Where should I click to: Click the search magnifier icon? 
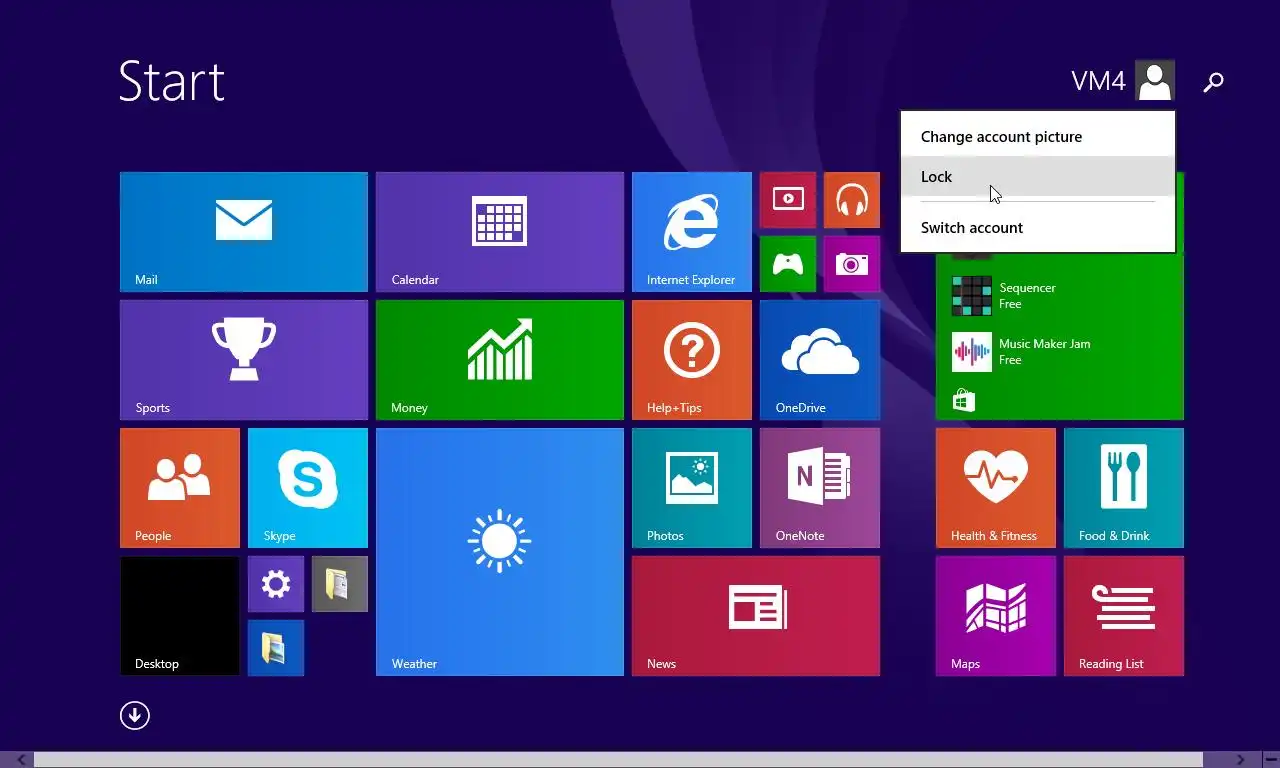pyautogui.click(x=1213, y=82)
